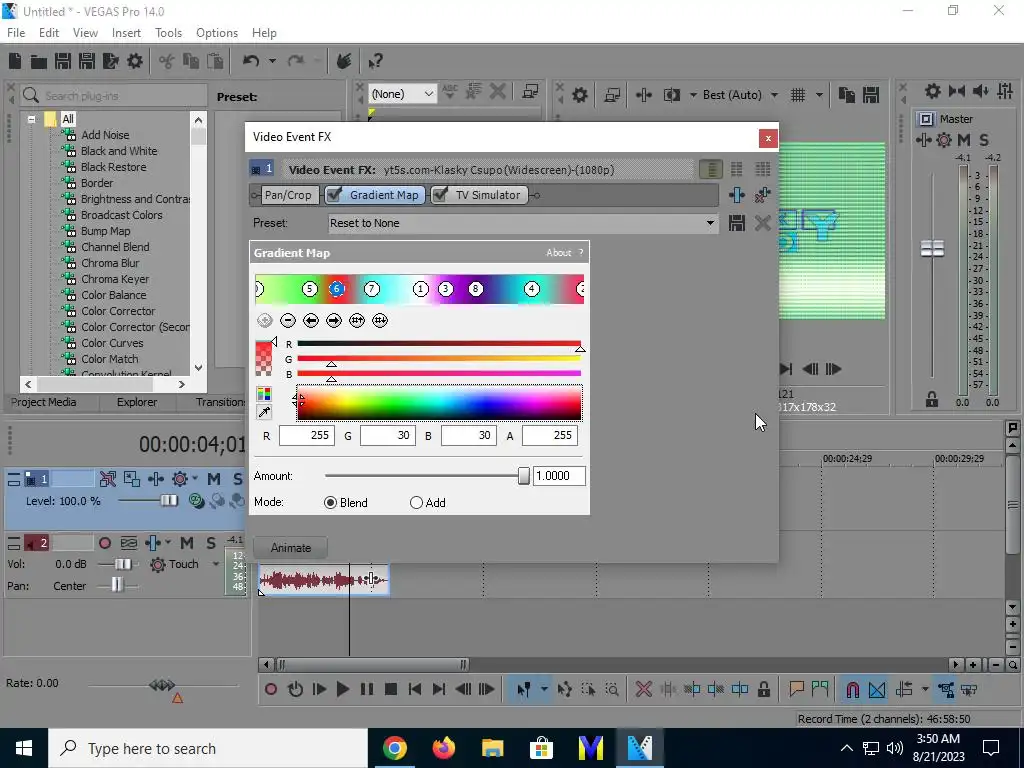Click the preview Overlays grid icon

798,95
